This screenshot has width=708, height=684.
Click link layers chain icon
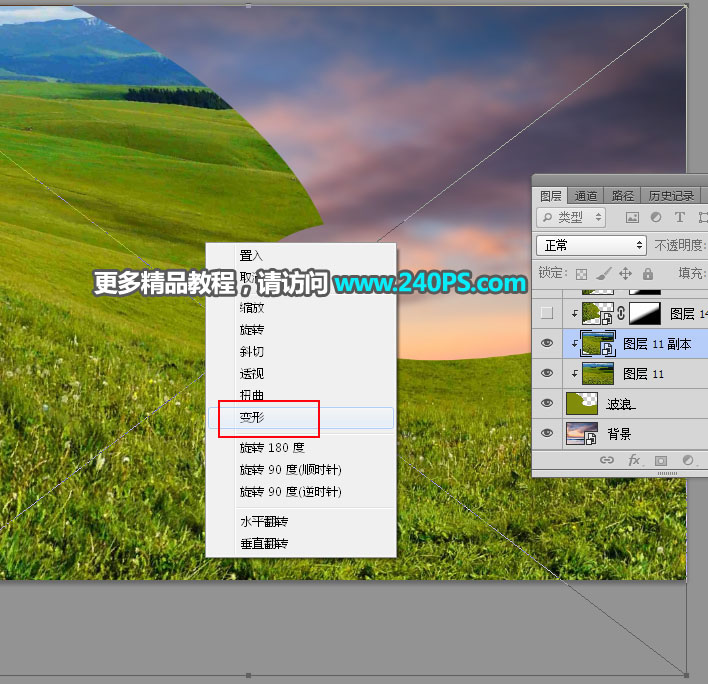tap(606, 460)
